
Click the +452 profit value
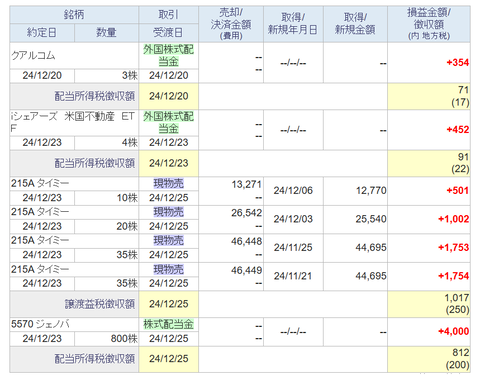click(458, 129)
